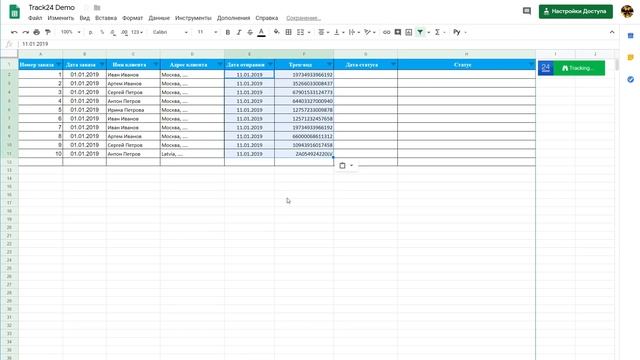Insert a link with the chain icon
The height and width of the screenshot is (360, 640).
(x=386, y=32)
